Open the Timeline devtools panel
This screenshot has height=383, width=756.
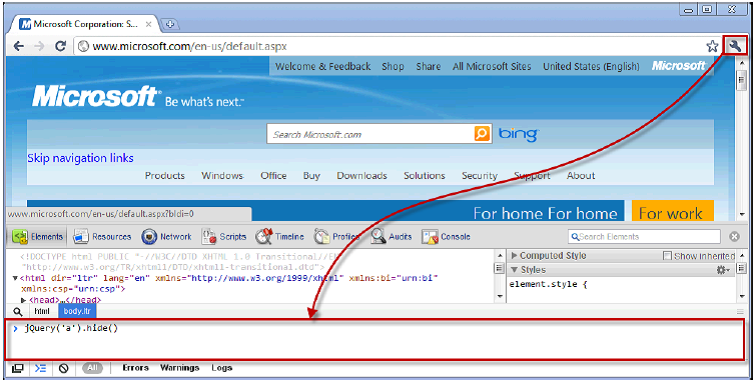[x=280, y=236]
